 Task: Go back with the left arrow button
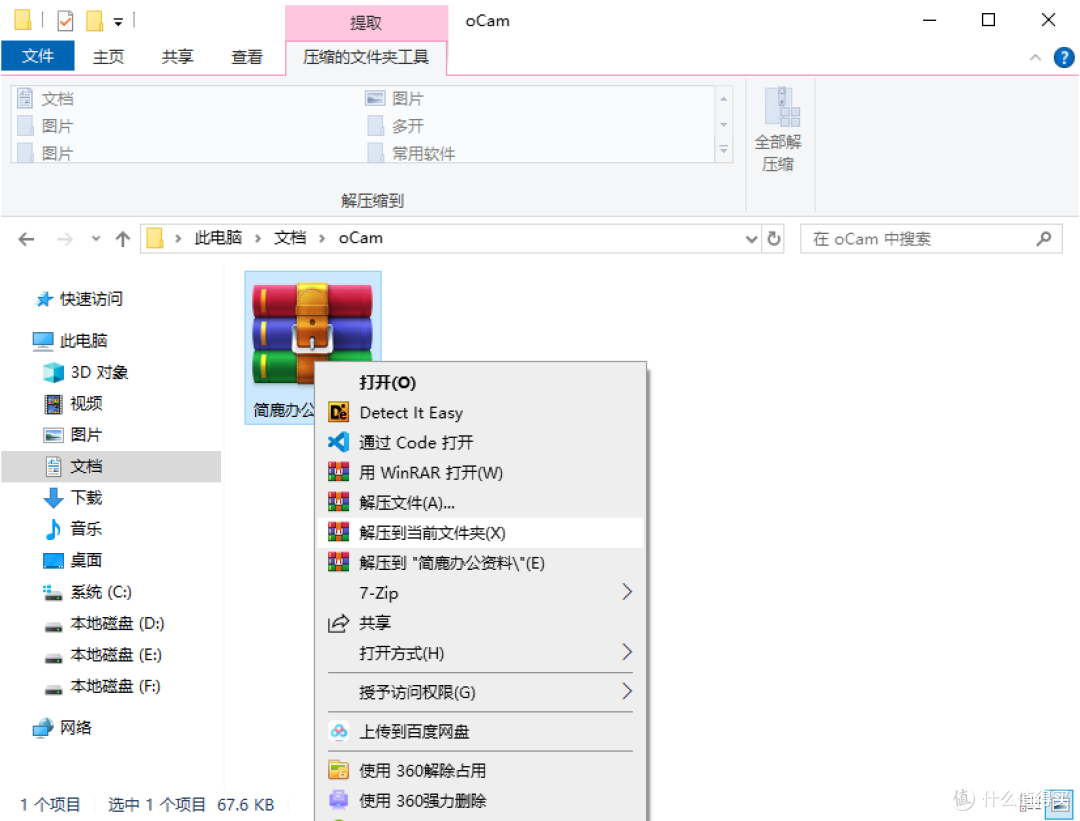26,239
